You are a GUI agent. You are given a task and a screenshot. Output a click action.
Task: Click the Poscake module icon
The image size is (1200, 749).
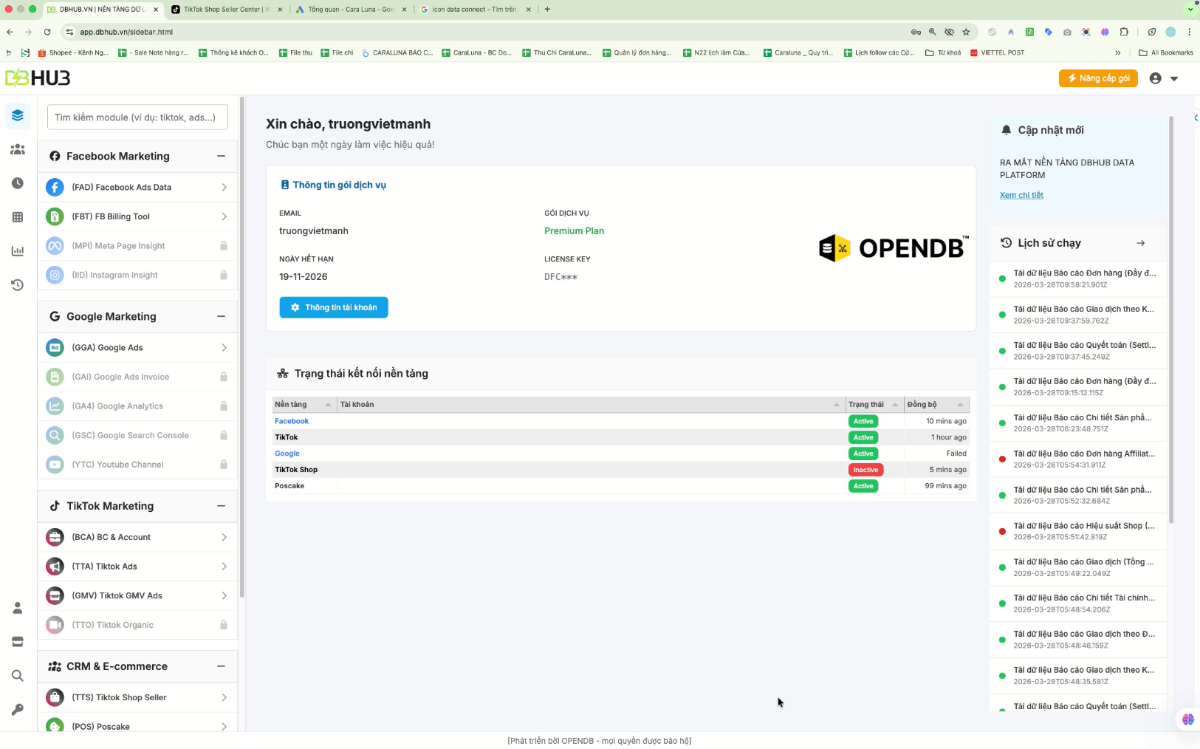55,726
